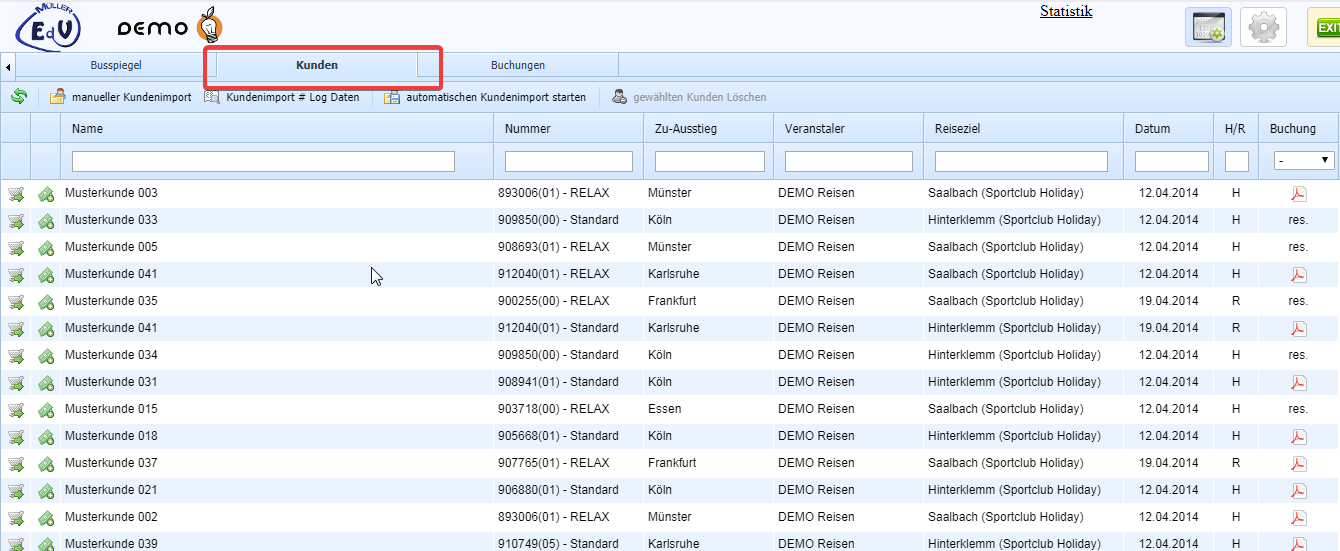Image resolution: width=1340 pixels, height=551 pixels.
Task: Click the green money icon for Musterkunde 005
Action: tap(46, 248)
